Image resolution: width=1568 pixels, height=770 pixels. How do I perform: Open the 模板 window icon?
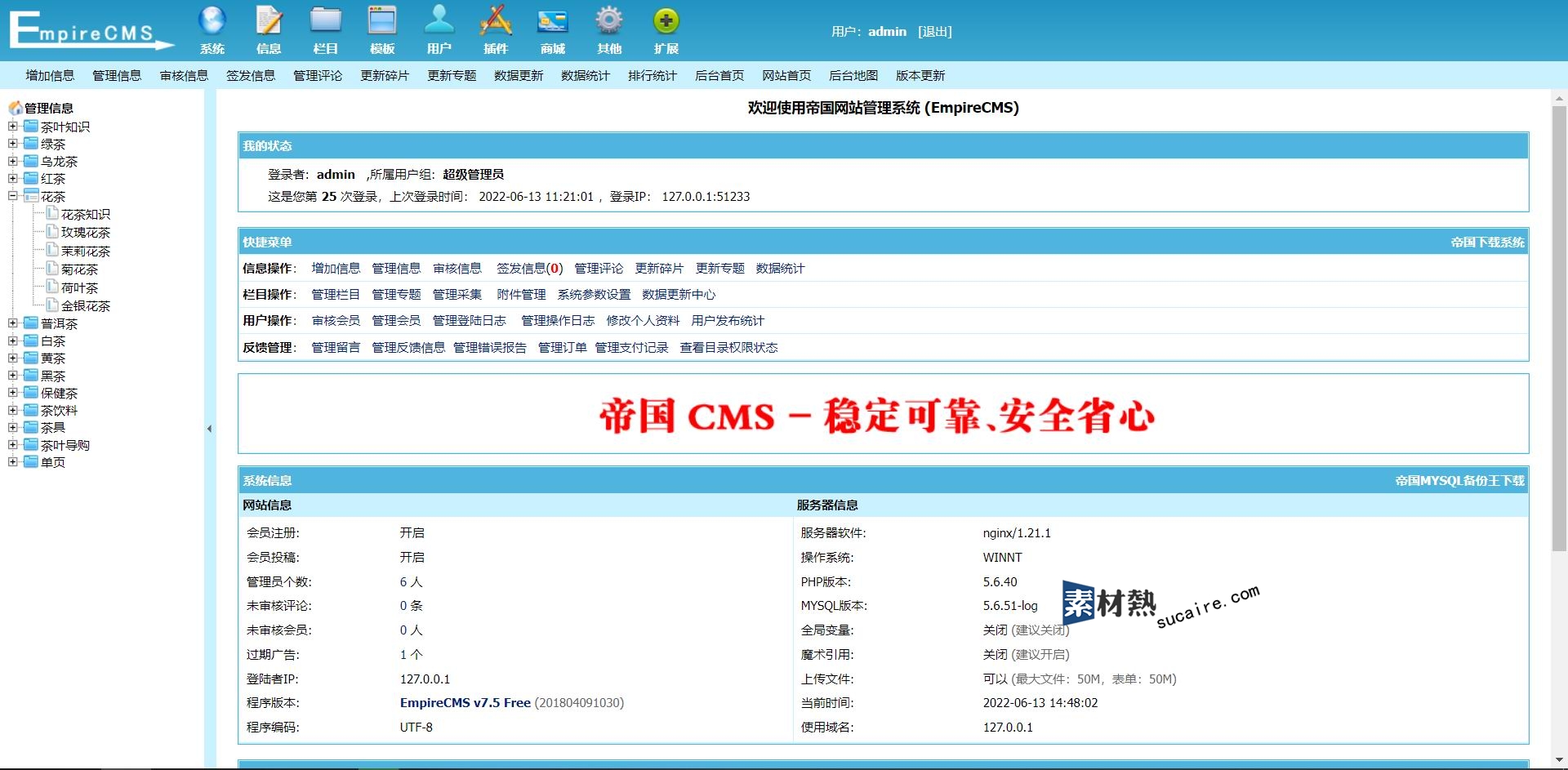click(382, 21)
